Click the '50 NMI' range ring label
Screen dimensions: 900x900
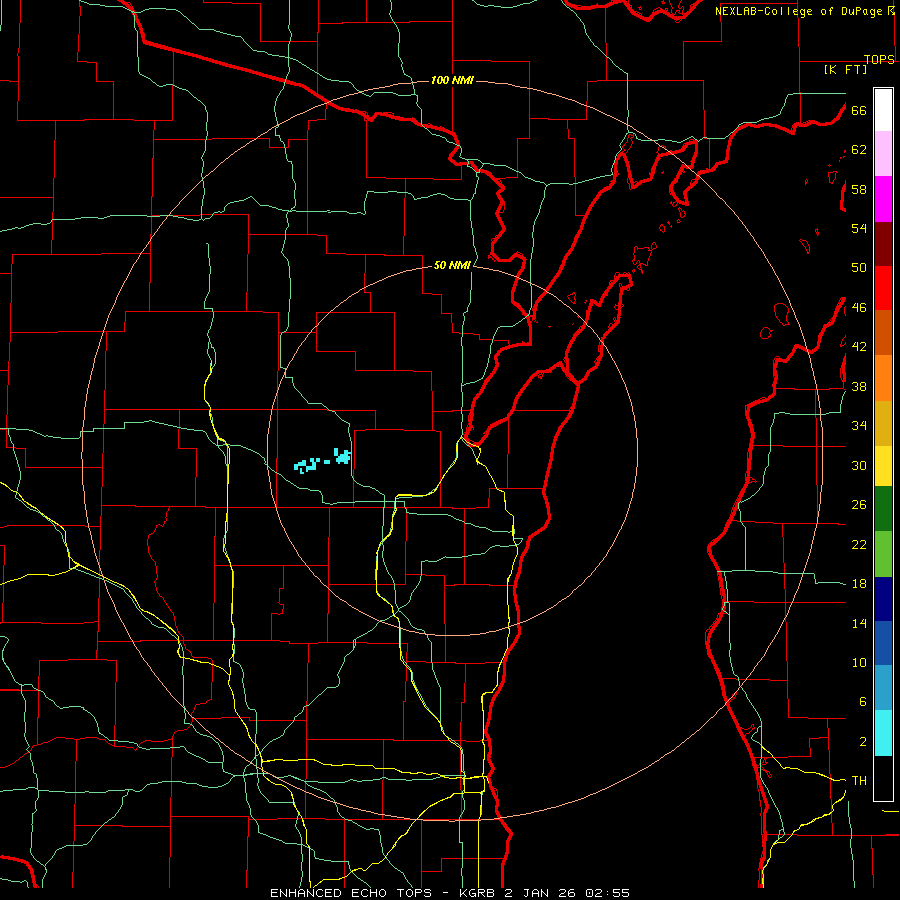click(x=452, y=265)
